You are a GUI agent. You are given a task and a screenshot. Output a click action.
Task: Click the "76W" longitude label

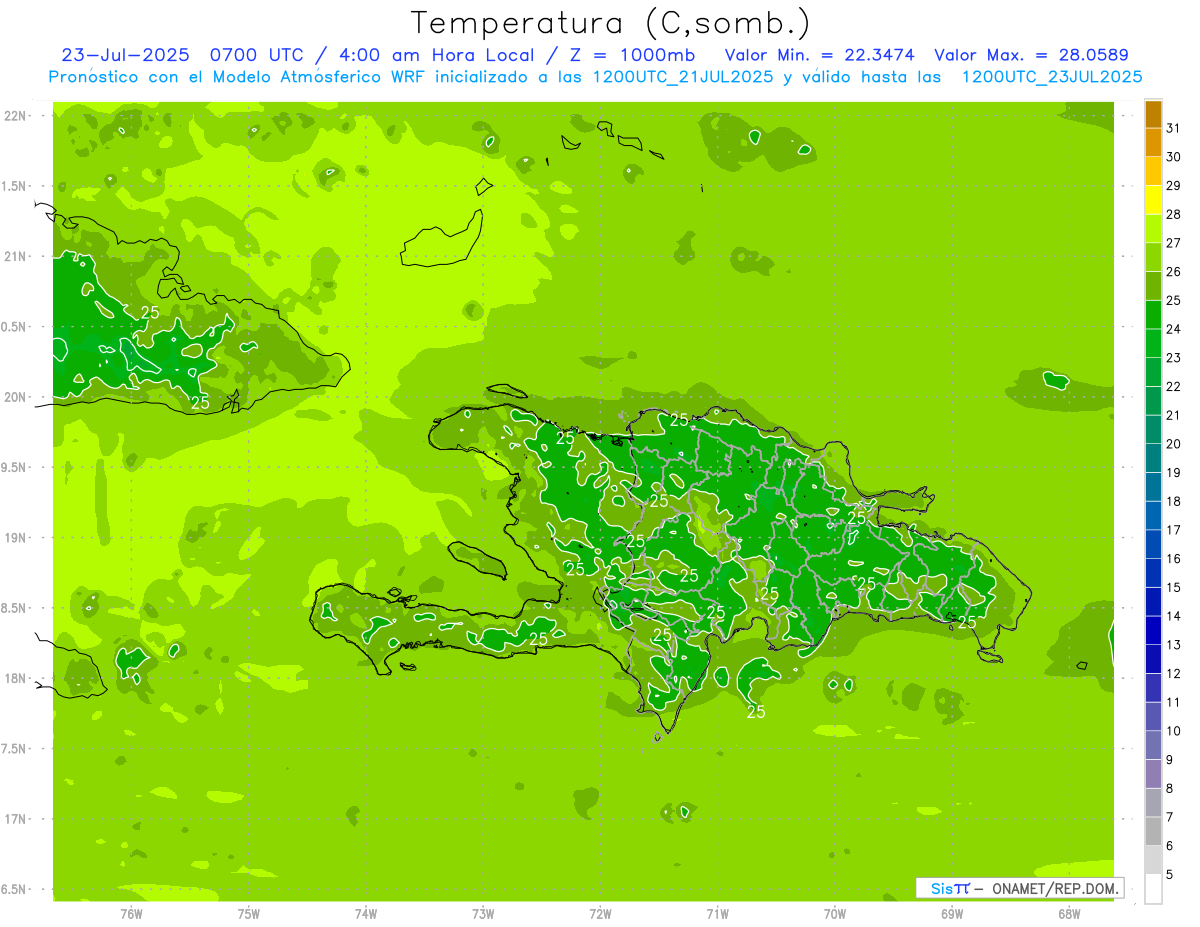tap(131, 914)
